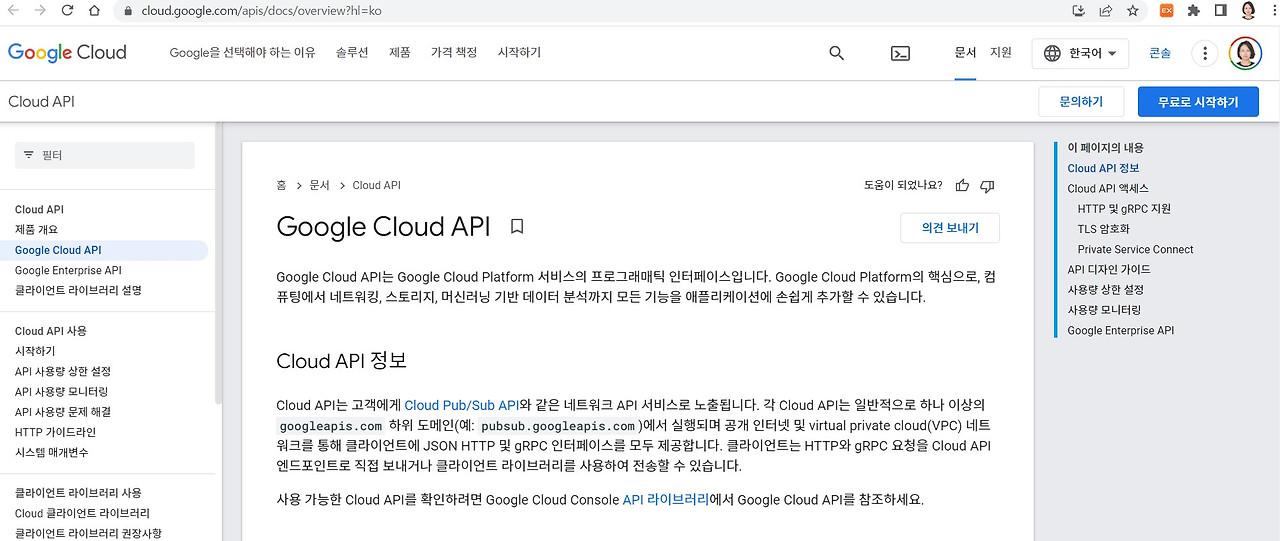Click the thumbs up helpful icon
Image resolution: width=1280 pixels, height=541 pixels.
(962, 185)
